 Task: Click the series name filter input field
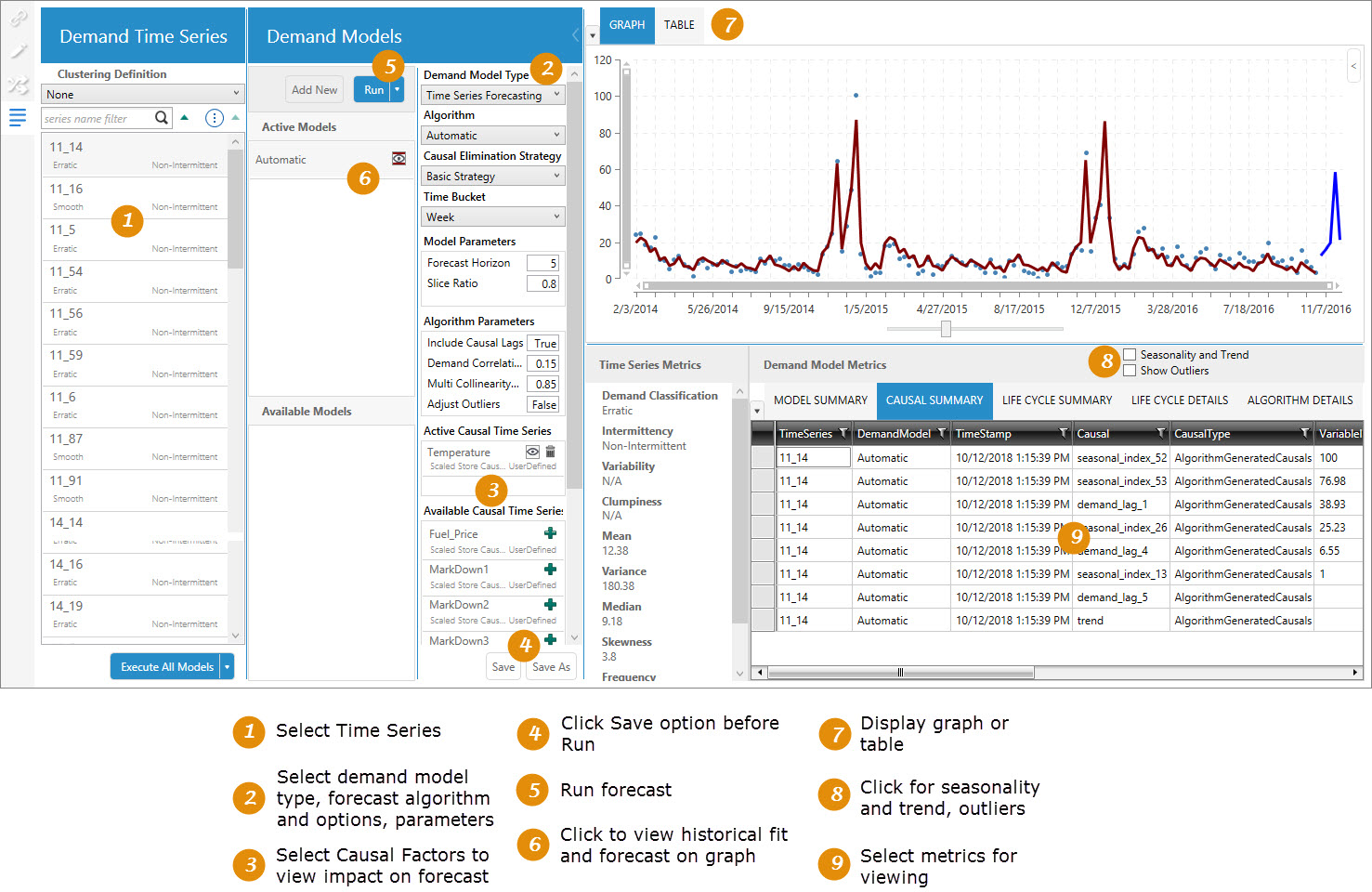tap(97, 119)
